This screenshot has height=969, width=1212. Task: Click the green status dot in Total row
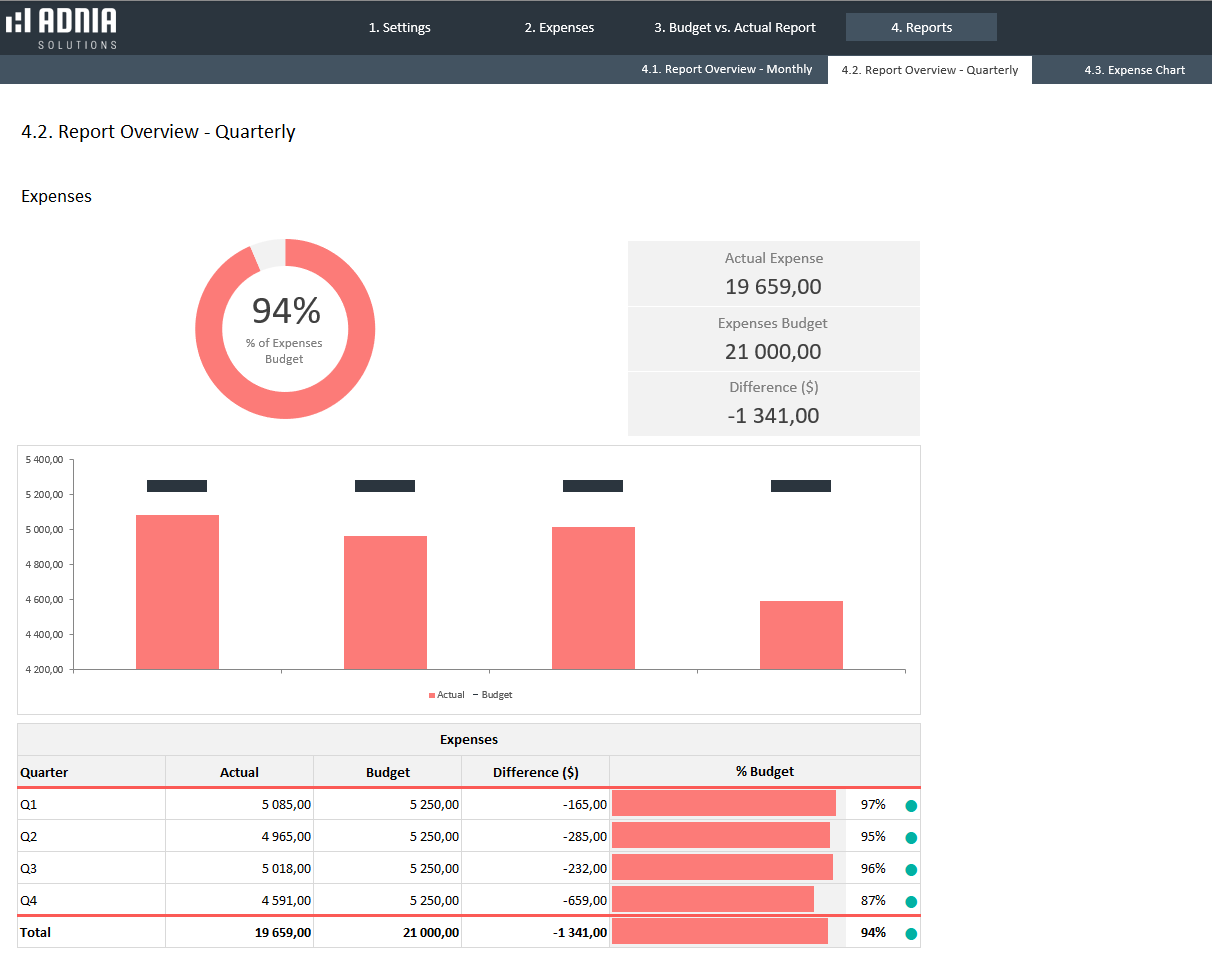tap(911, 934)
